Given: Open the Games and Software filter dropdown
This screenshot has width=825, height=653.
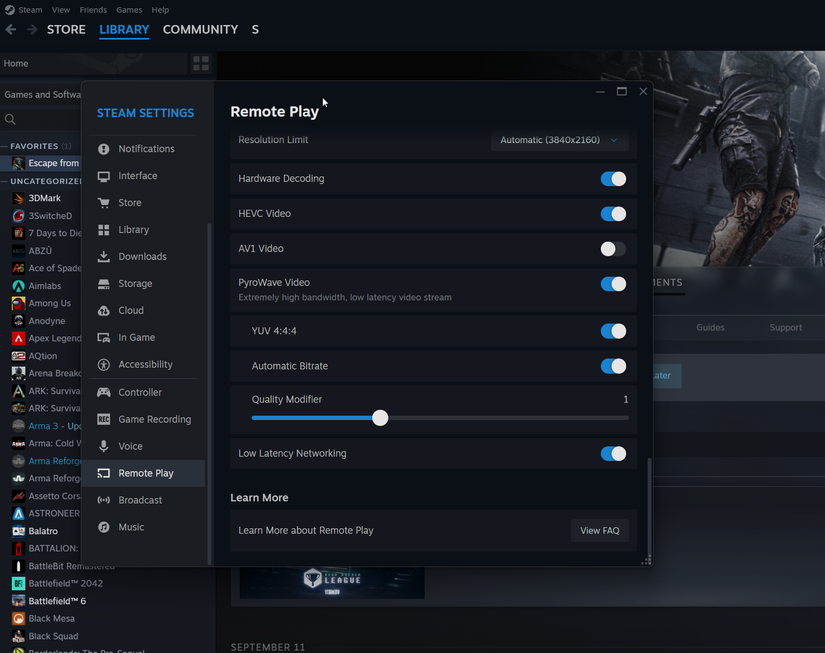Looking at the screenshot, I should (x=42, y=95).
